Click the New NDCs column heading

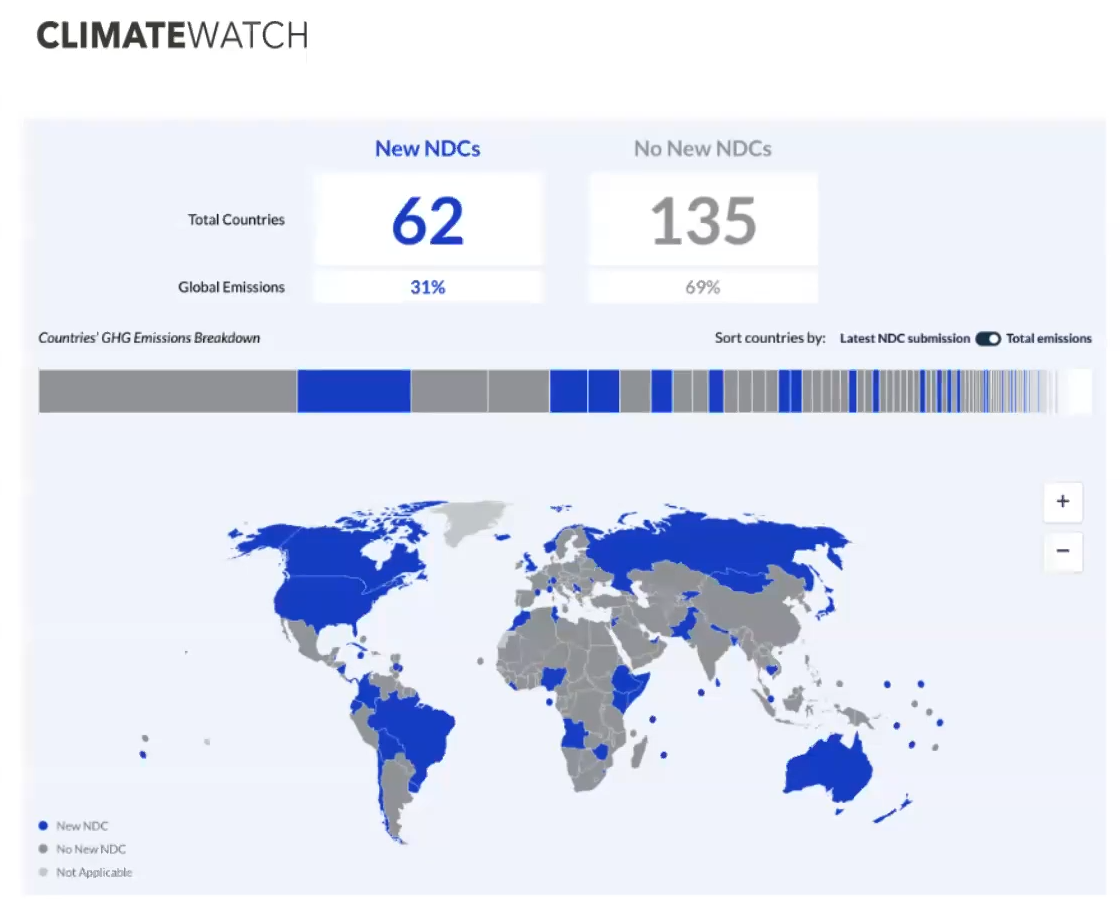coord(427,149)
